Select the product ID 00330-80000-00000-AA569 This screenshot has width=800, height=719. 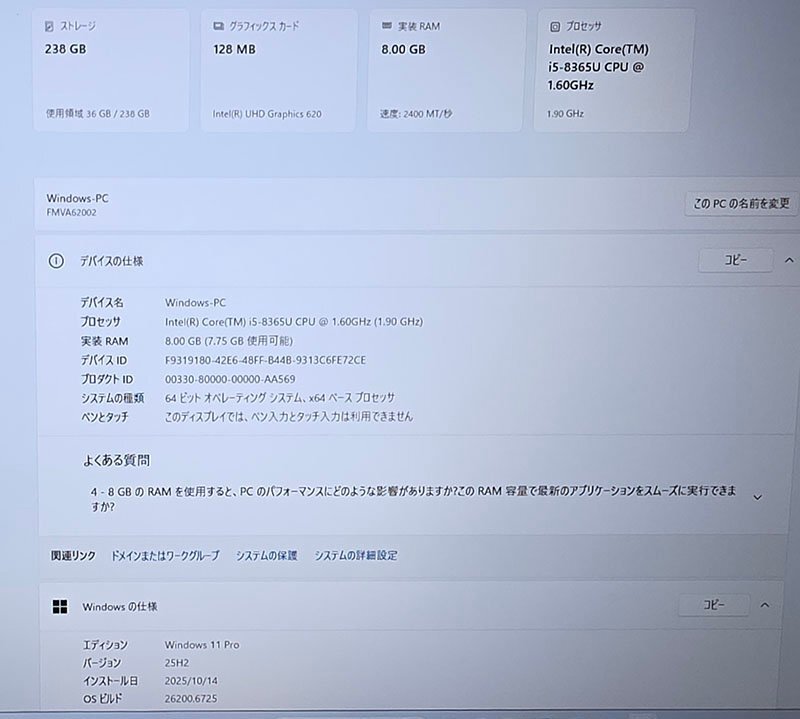click(x=230, y=379)
